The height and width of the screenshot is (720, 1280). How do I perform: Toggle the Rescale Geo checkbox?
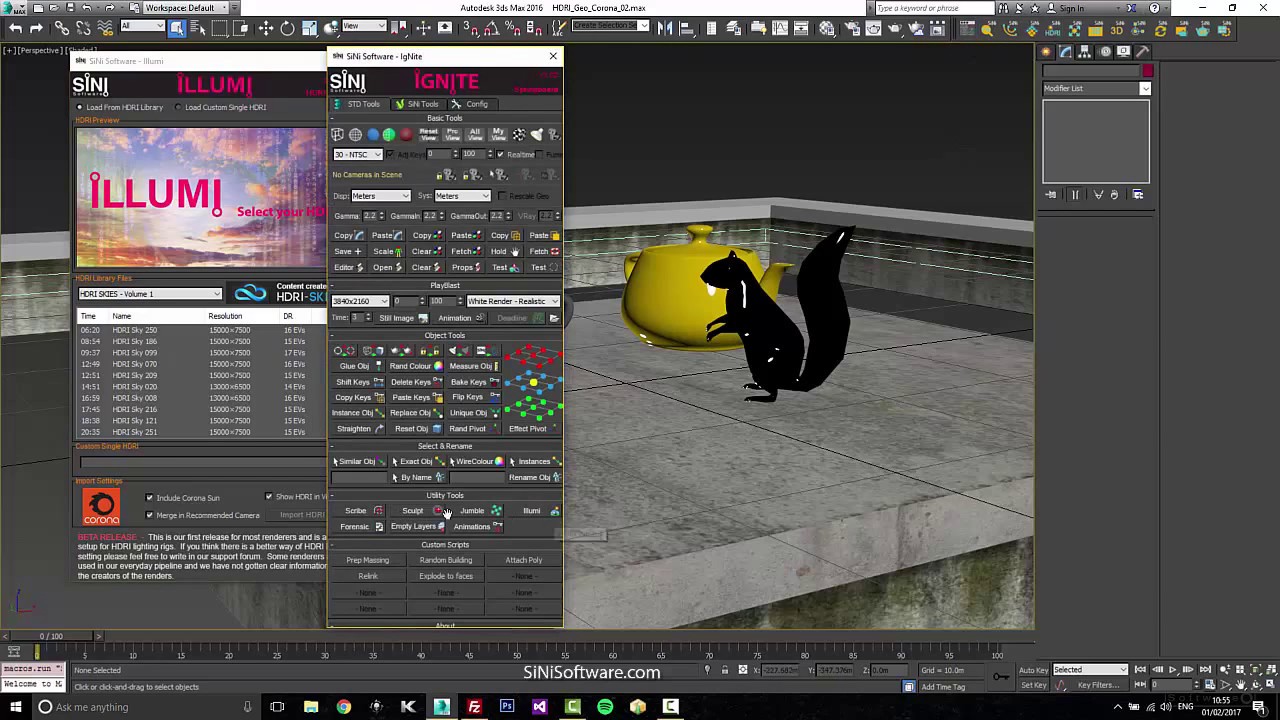[502, 196]
